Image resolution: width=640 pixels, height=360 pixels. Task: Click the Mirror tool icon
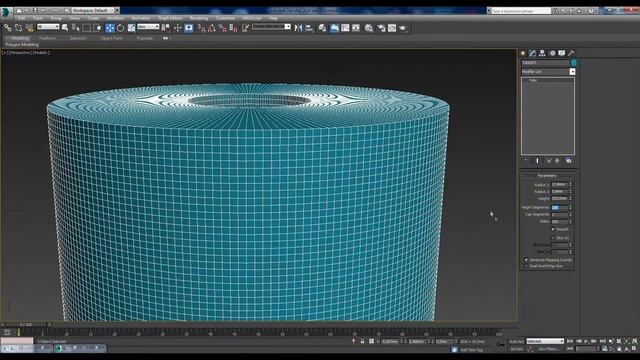click(298, 28)
